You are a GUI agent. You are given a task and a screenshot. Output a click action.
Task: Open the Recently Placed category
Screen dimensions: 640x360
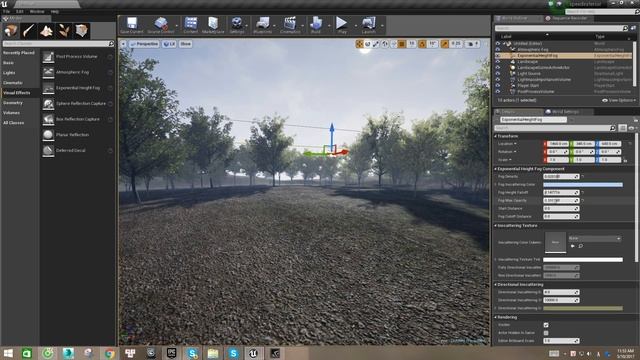tap(20, 53)
